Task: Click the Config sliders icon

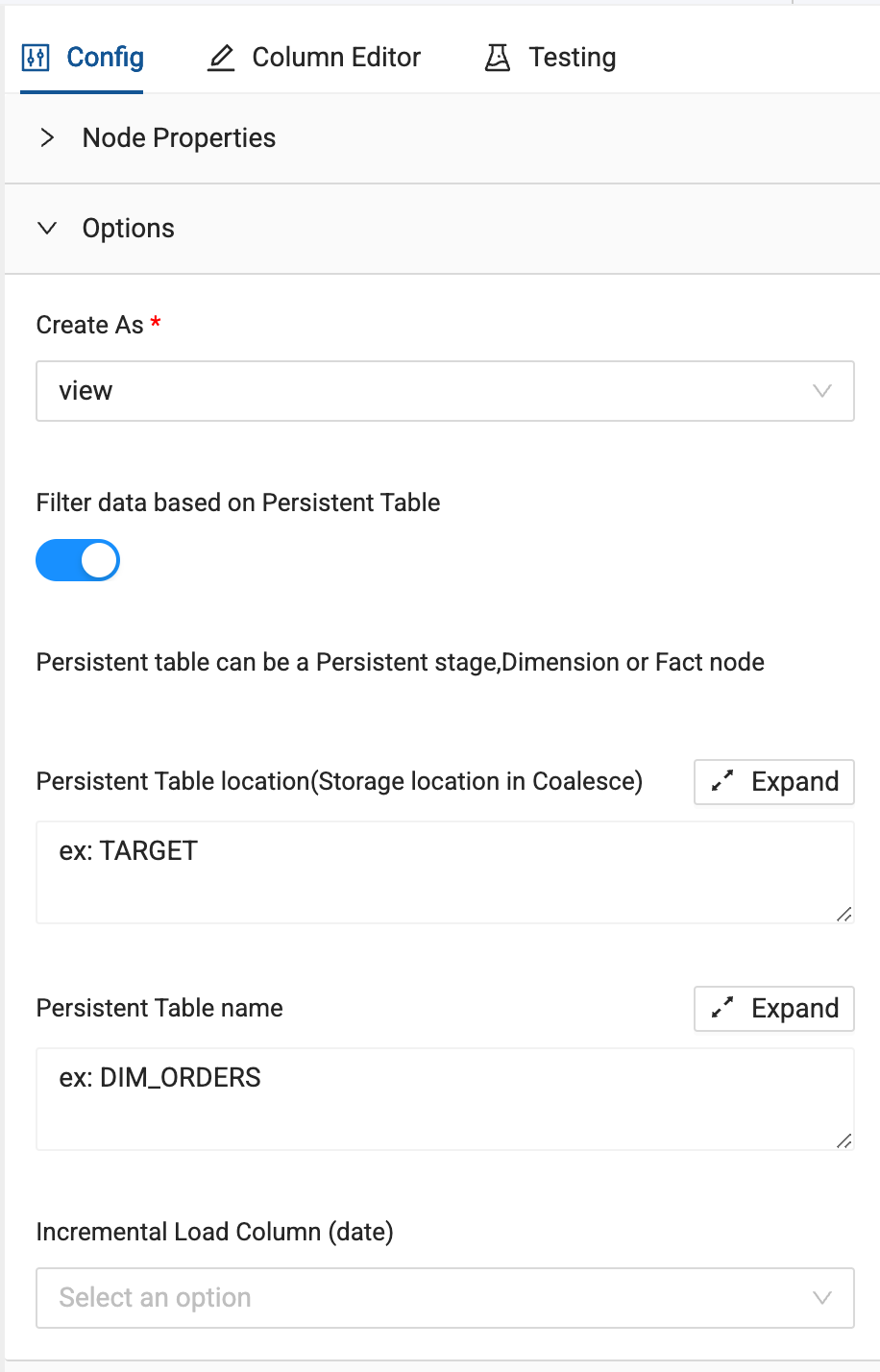Action: pos(36,58)
